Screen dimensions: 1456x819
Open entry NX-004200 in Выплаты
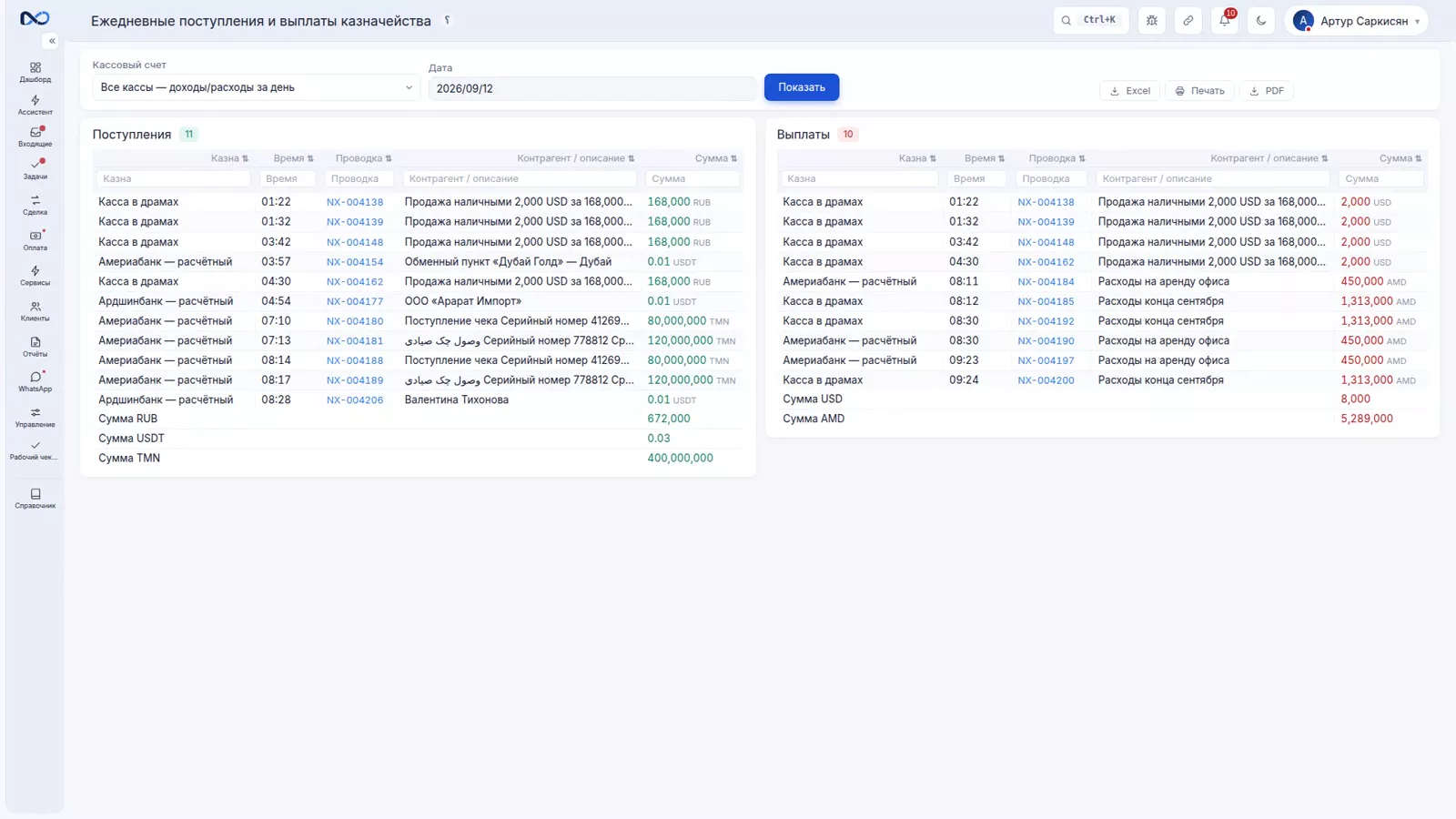pos(1046,380)
